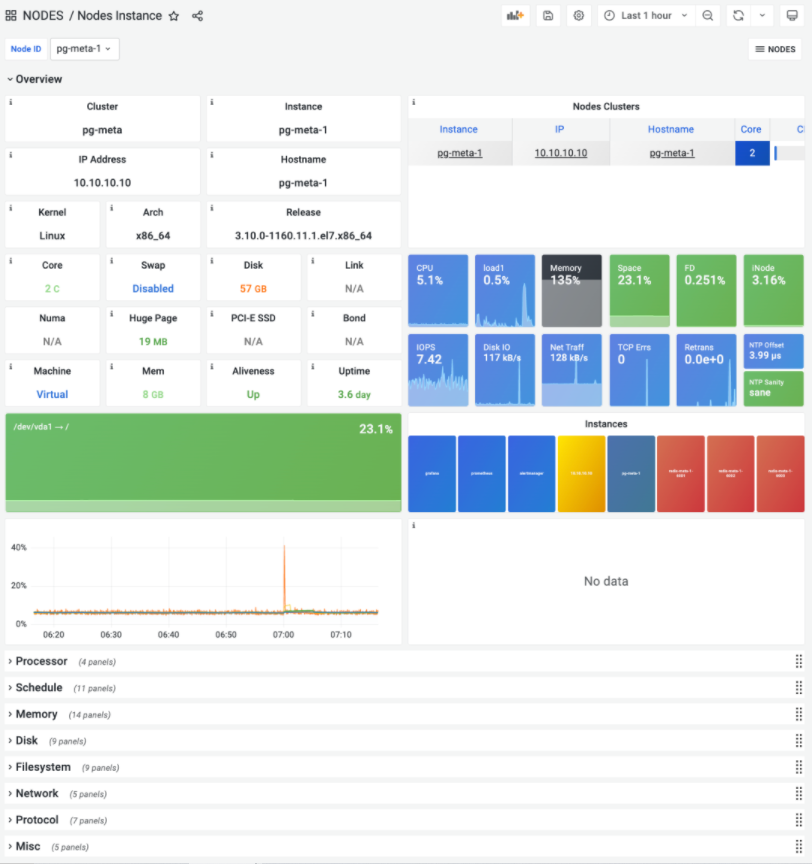Cycle view mode with monitor icon

click(792, 15)
